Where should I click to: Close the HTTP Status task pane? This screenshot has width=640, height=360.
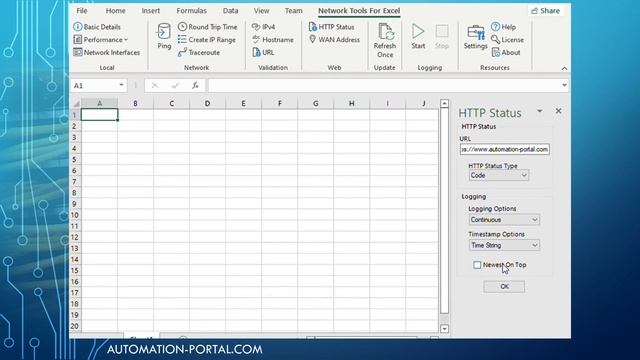point(558,111)
